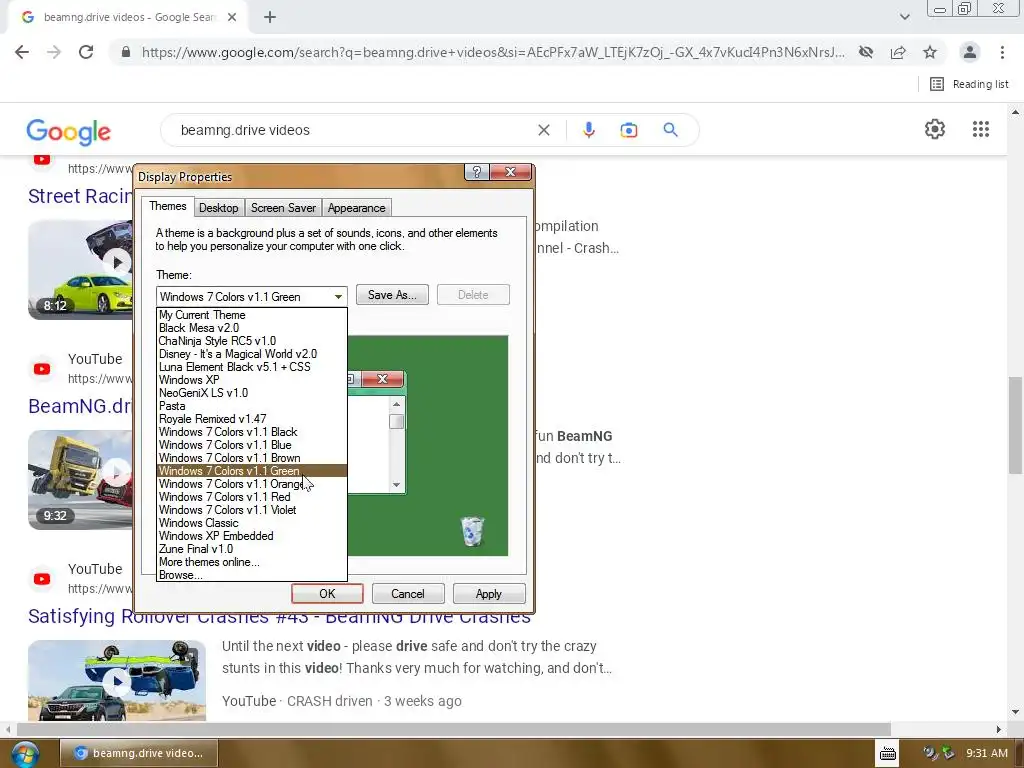Click the share page icon

(x=898, y=52)
